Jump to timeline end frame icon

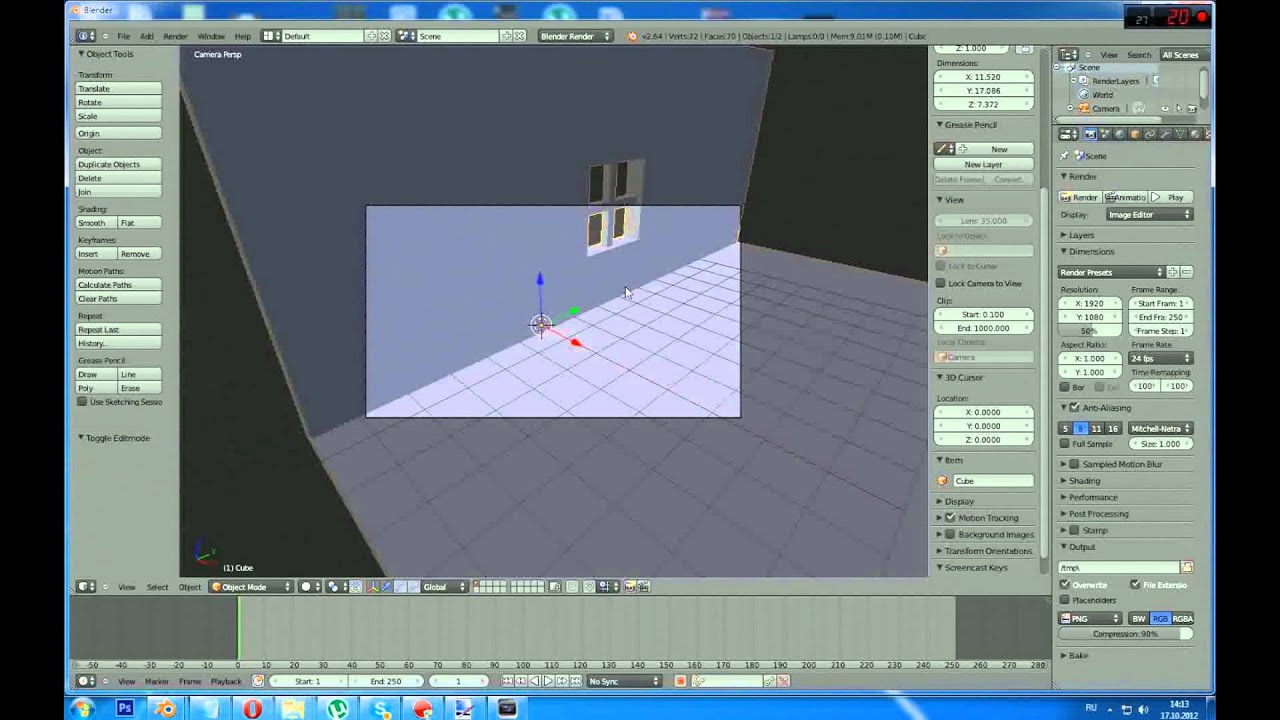click(575, 681)
